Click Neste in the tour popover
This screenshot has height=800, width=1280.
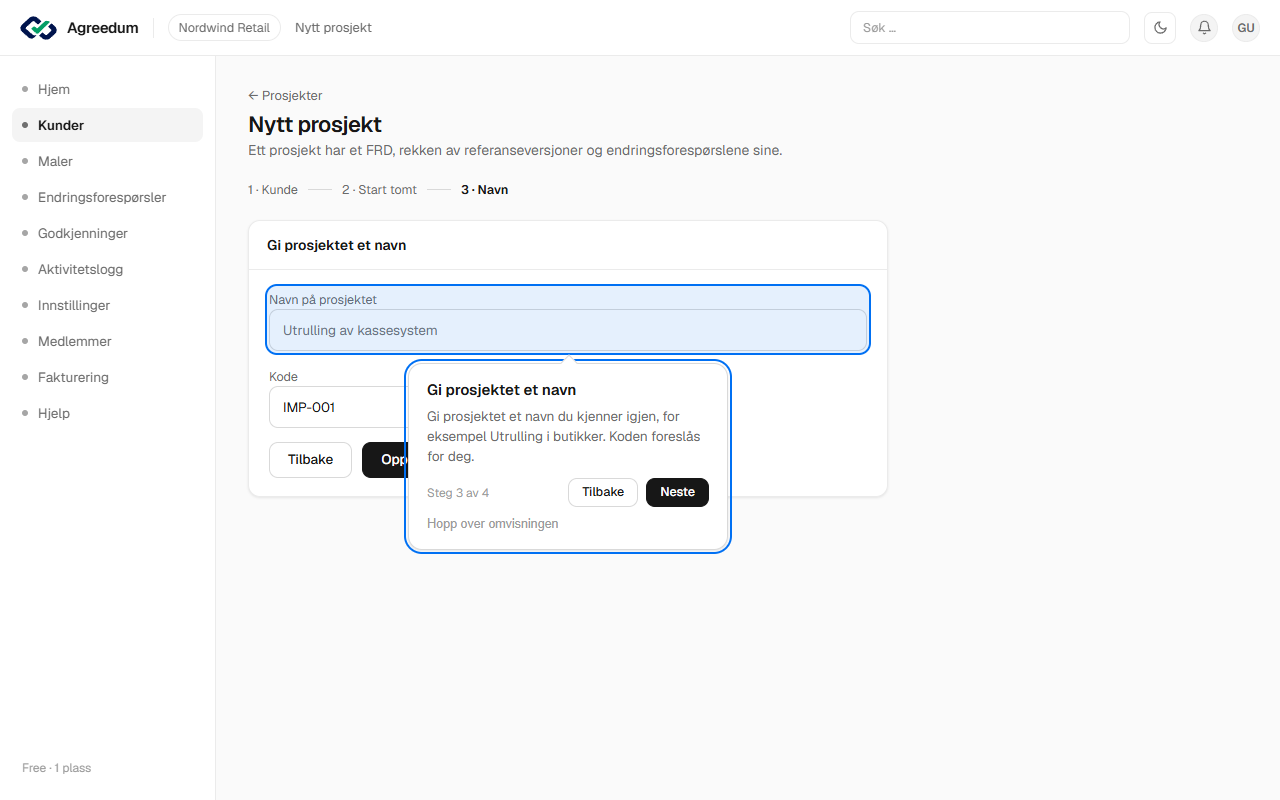pyautogui.click(x=677, y=492)
